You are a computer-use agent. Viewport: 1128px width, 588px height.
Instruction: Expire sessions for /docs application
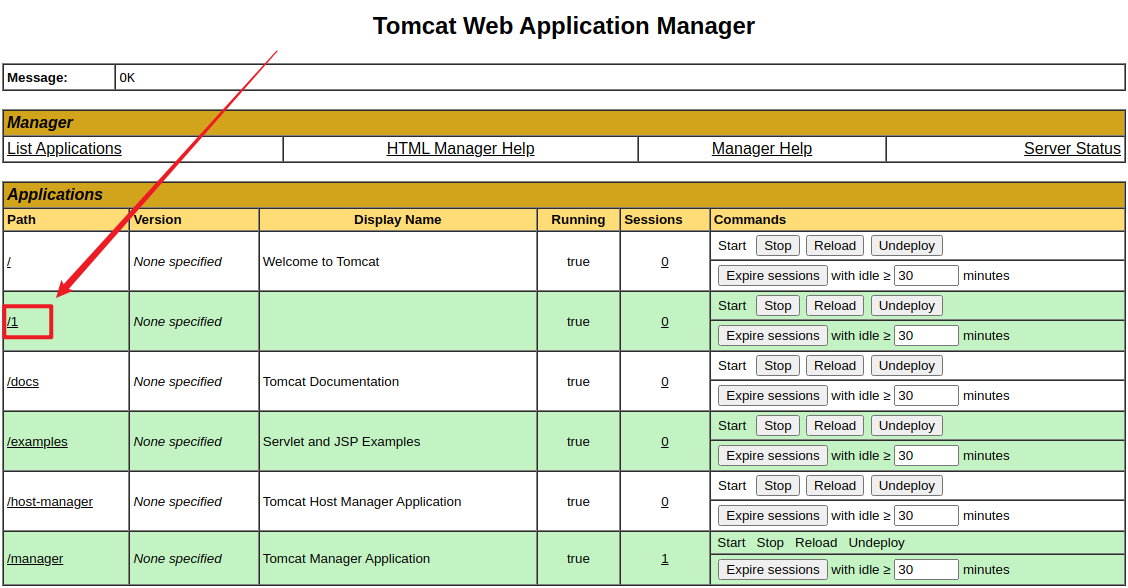[773, 396]
